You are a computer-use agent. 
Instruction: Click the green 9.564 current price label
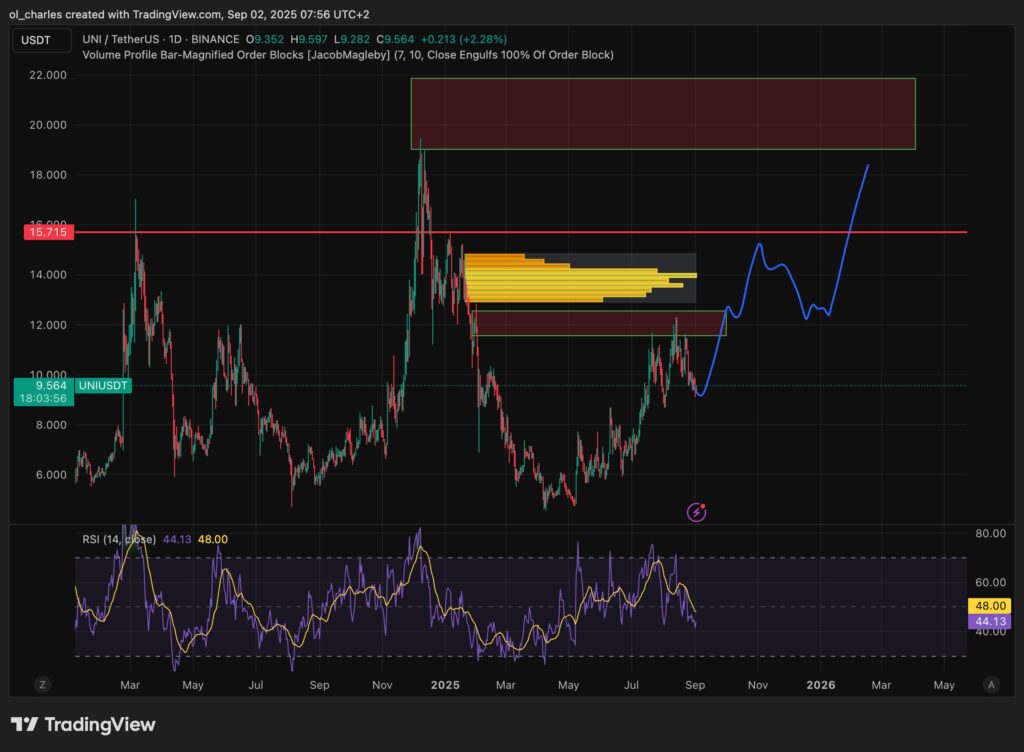point(43,386)
